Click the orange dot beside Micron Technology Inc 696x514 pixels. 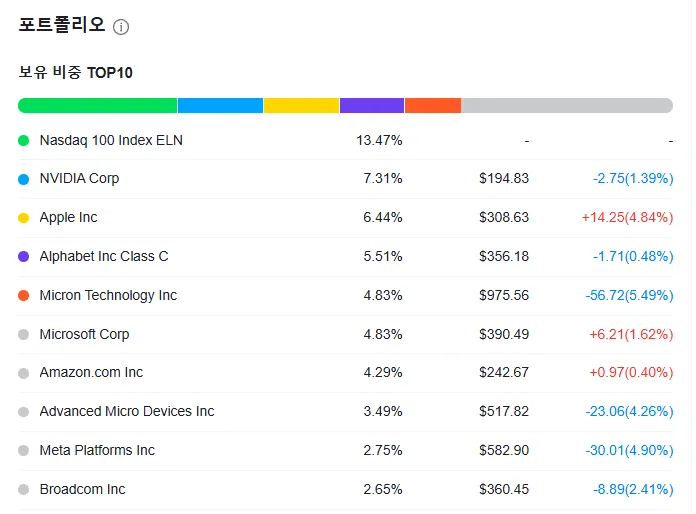click(24, 296)
